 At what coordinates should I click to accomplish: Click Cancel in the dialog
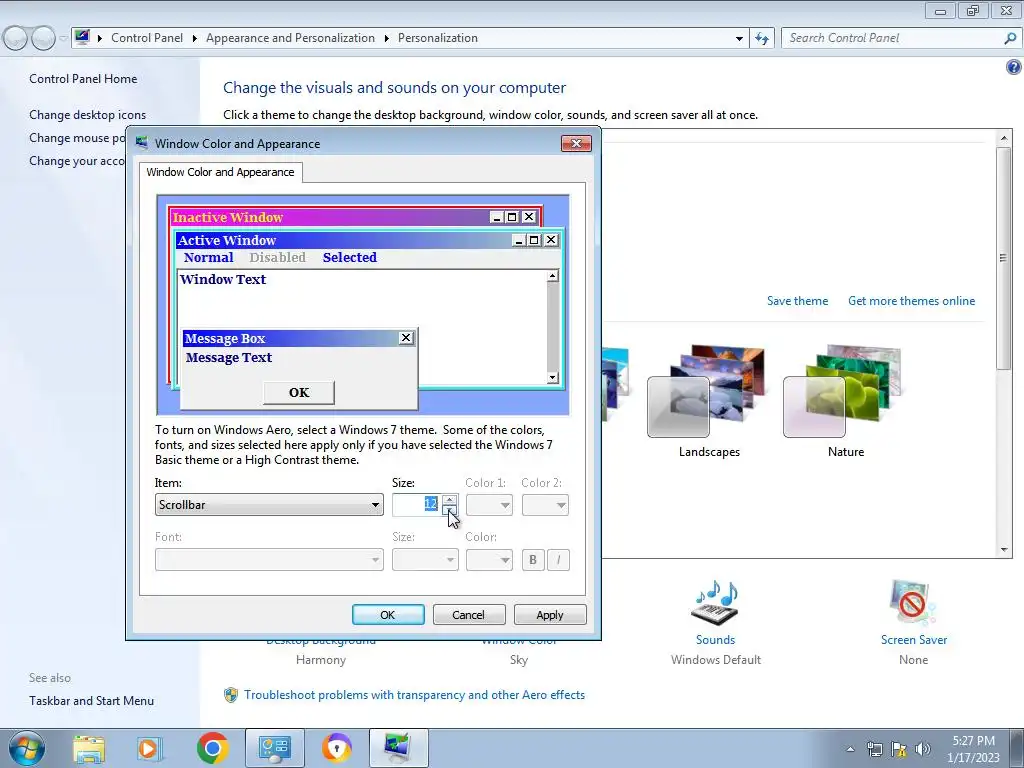tap(468, 615)
